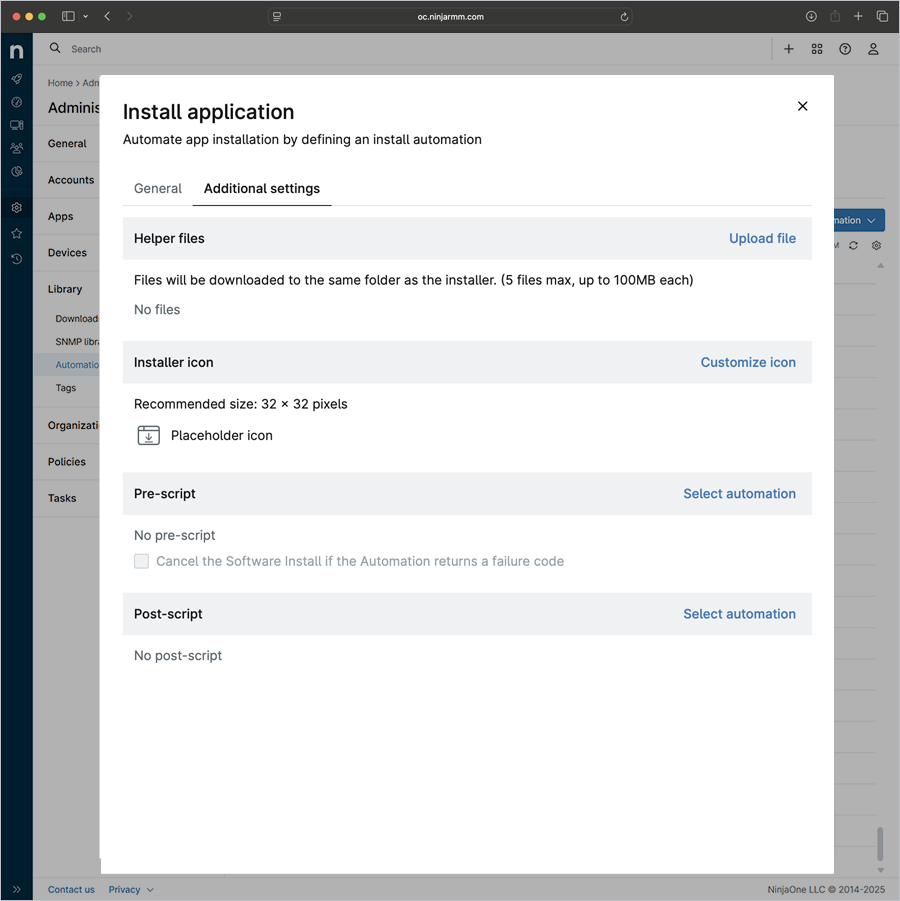The width and height of the screenshot is (900, 901).
Task: Open Library in Administration menu
Action: point(65,289)
